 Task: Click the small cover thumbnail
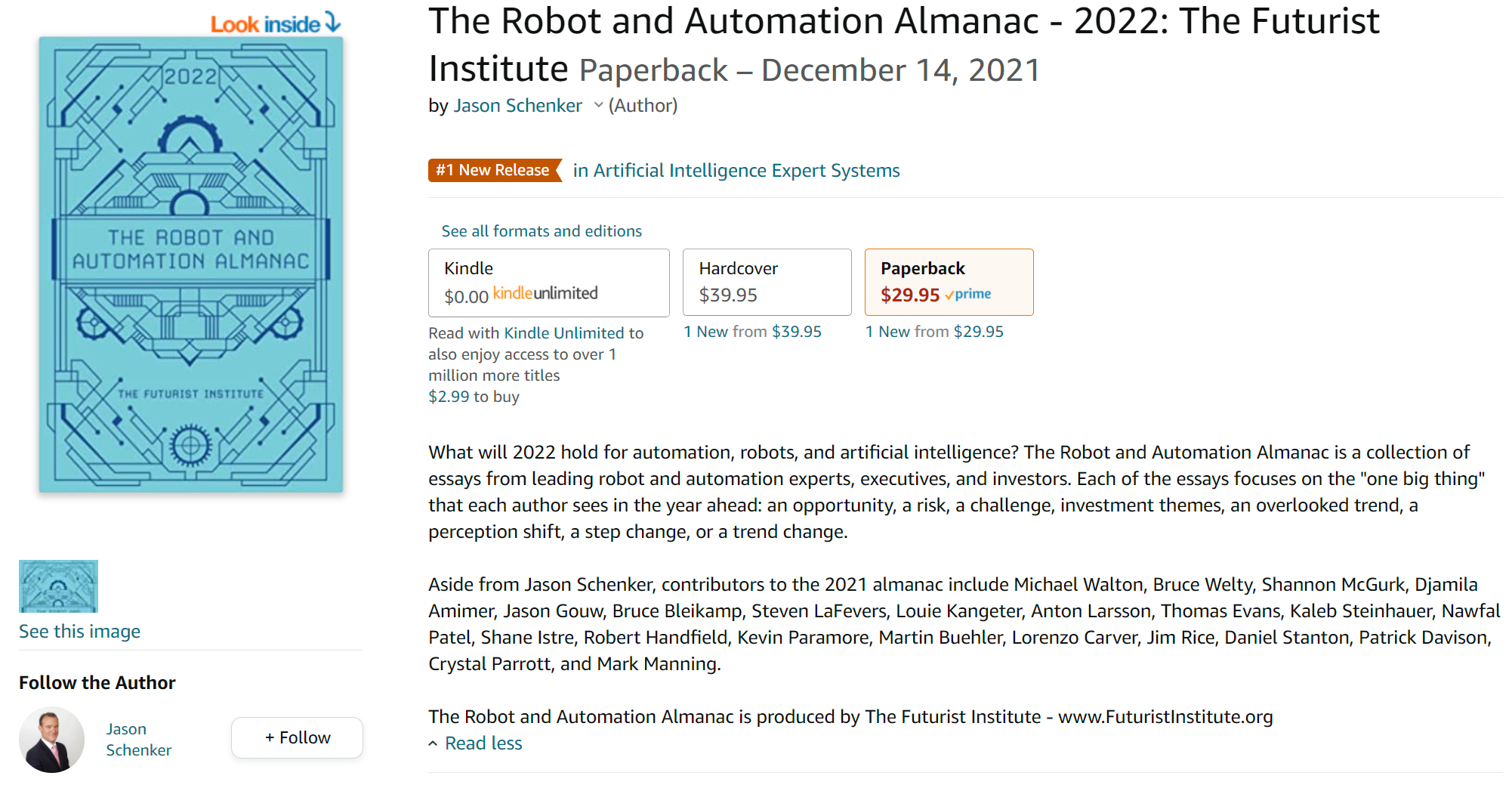[x=58, y=586]
